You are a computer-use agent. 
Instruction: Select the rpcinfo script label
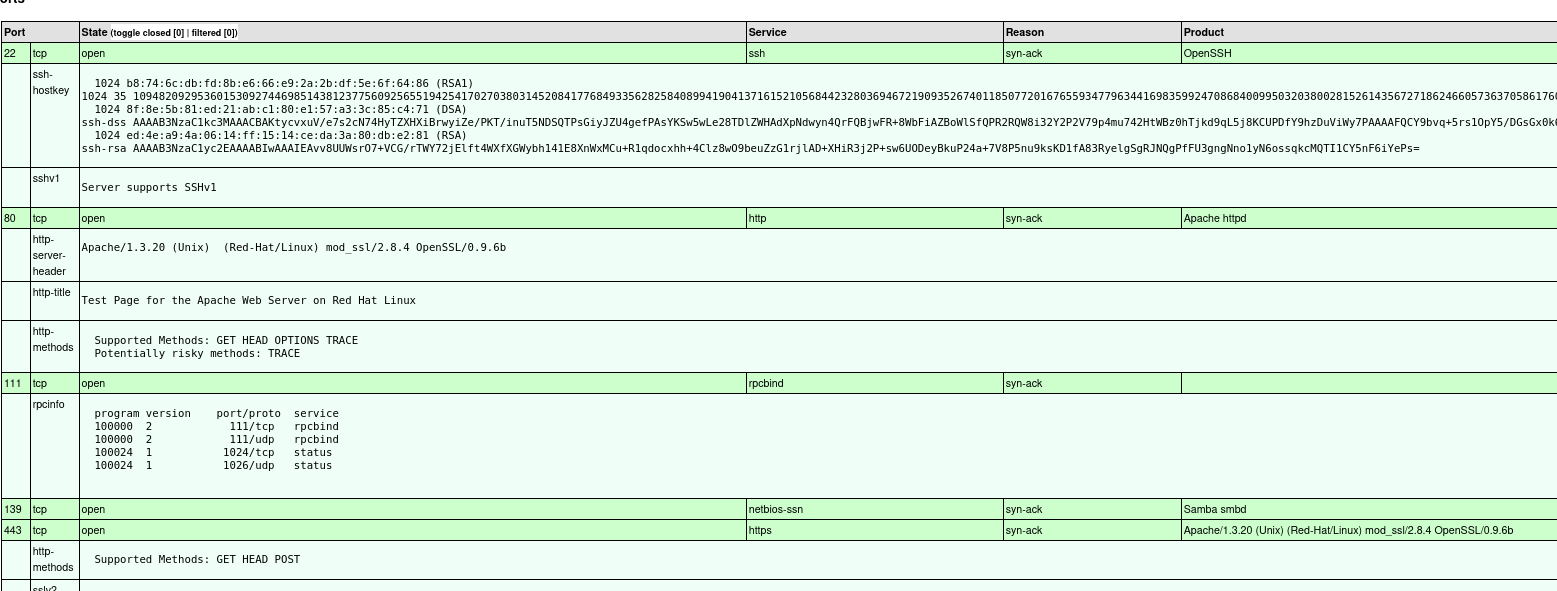click(x=49, y=404)
